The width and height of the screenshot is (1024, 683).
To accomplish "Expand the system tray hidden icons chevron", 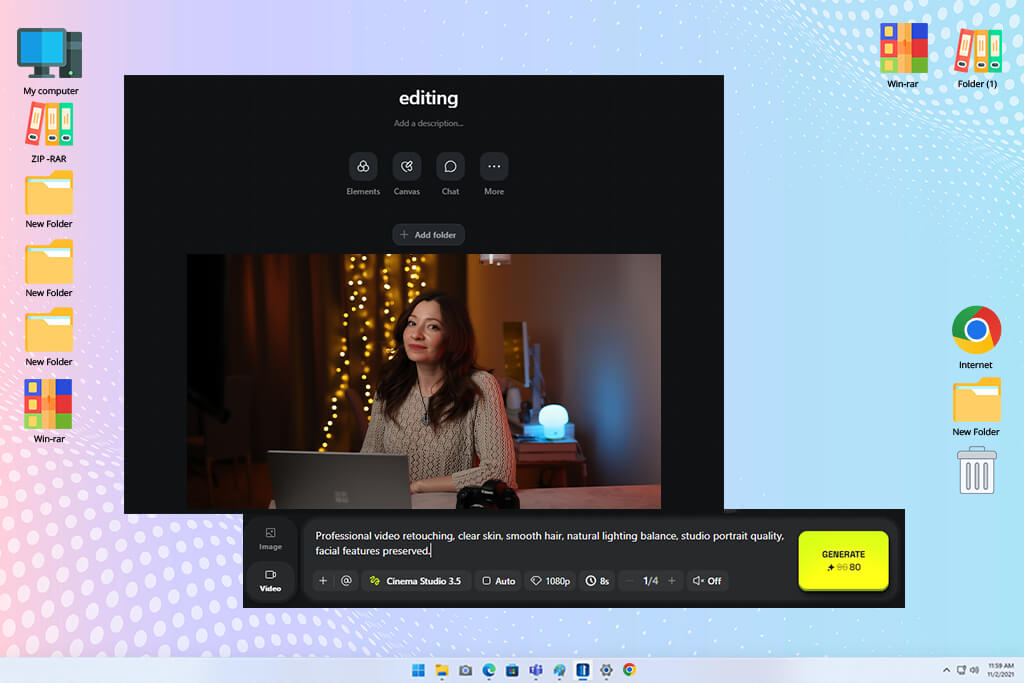I will tap(946, 670).
